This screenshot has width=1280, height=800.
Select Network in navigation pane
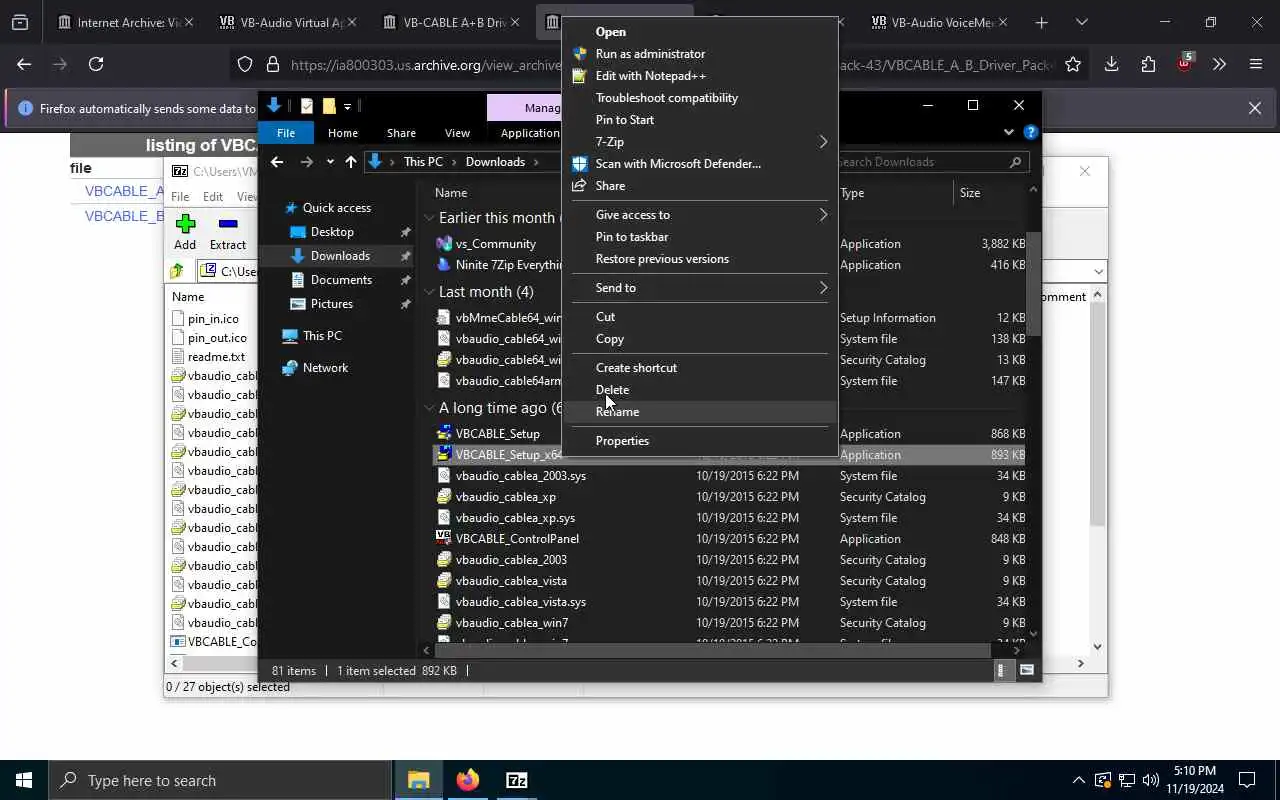[x=325, y=368]
